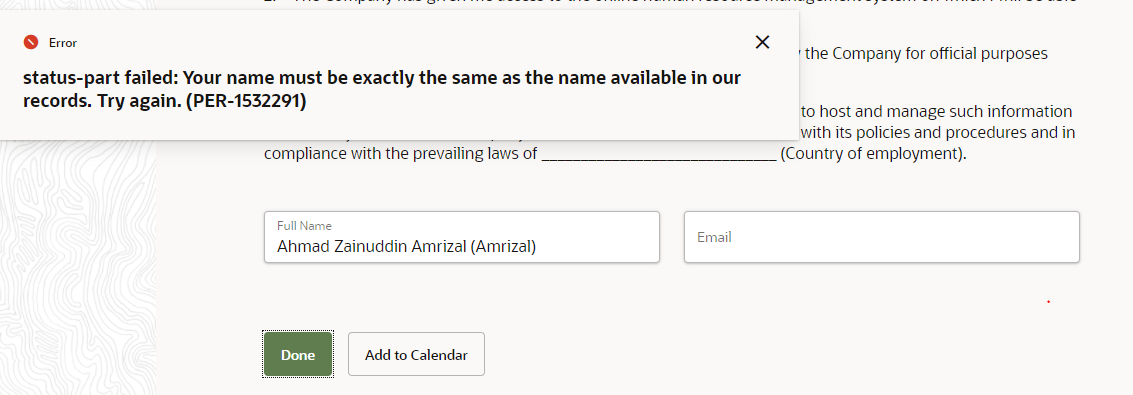Click the "Error" heading label
This screenshot has height=395, width=1133.
(x=63, y=43)
